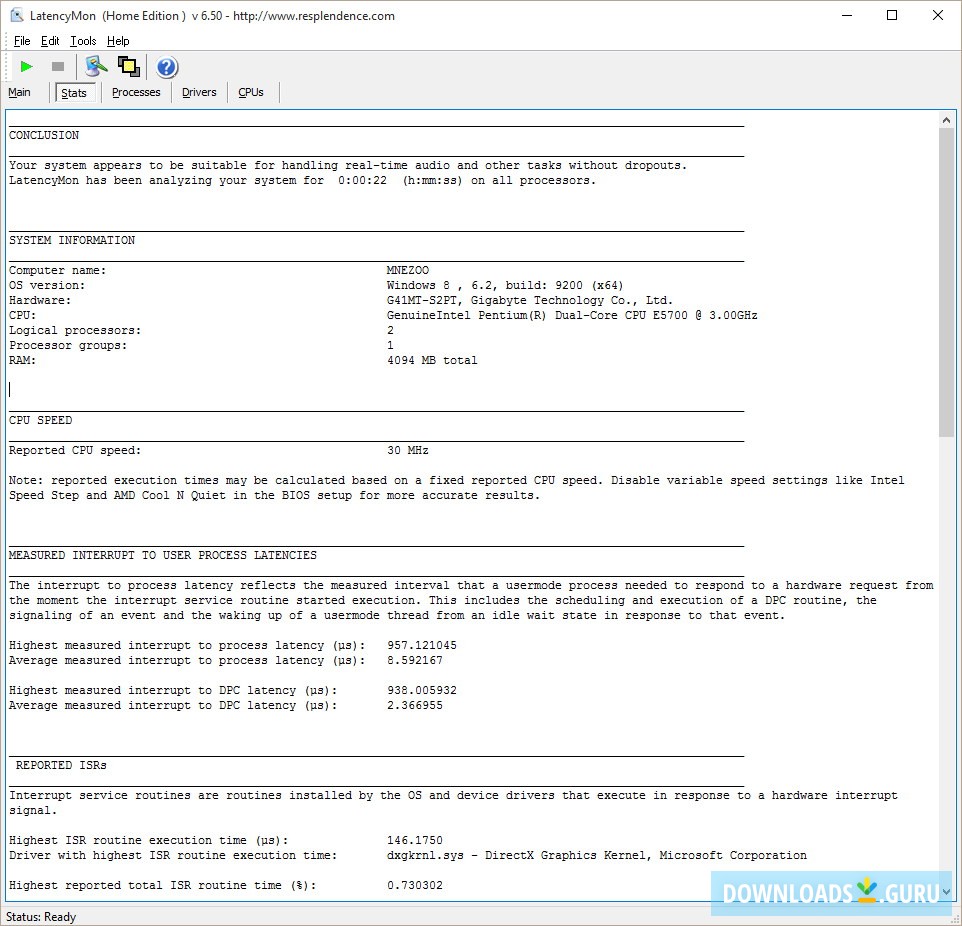Click the gray stop monitor icon

[58, 66]
